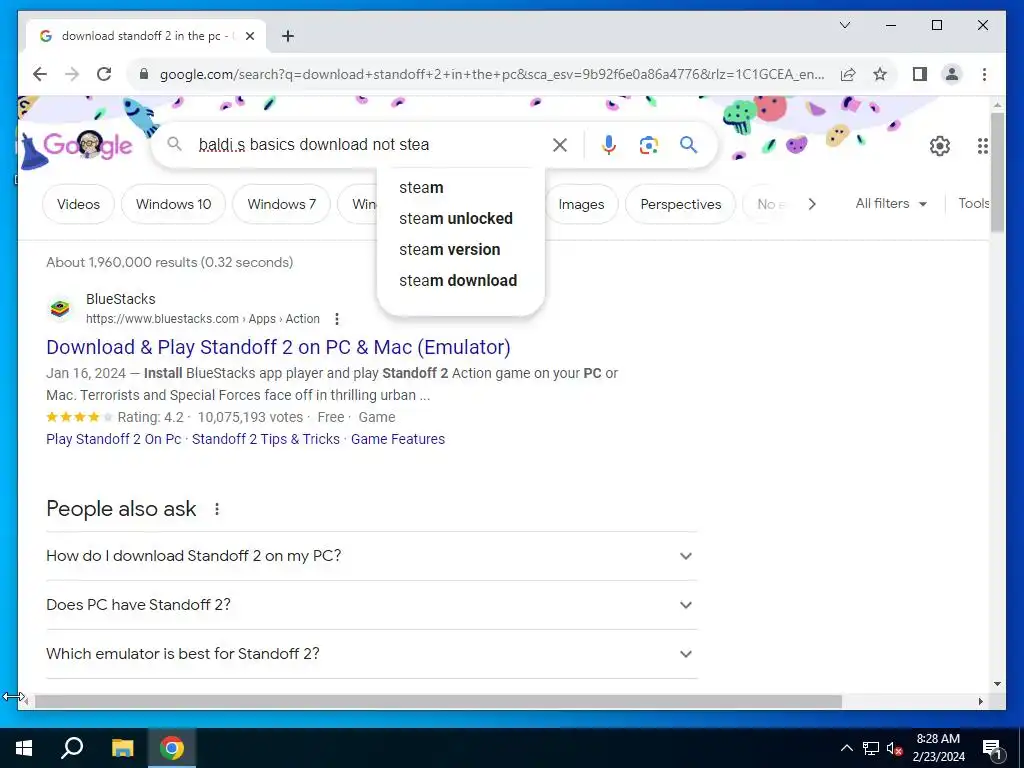View site information padlock icon
The width and height of the screenshot is (1024, 768).
144,74
